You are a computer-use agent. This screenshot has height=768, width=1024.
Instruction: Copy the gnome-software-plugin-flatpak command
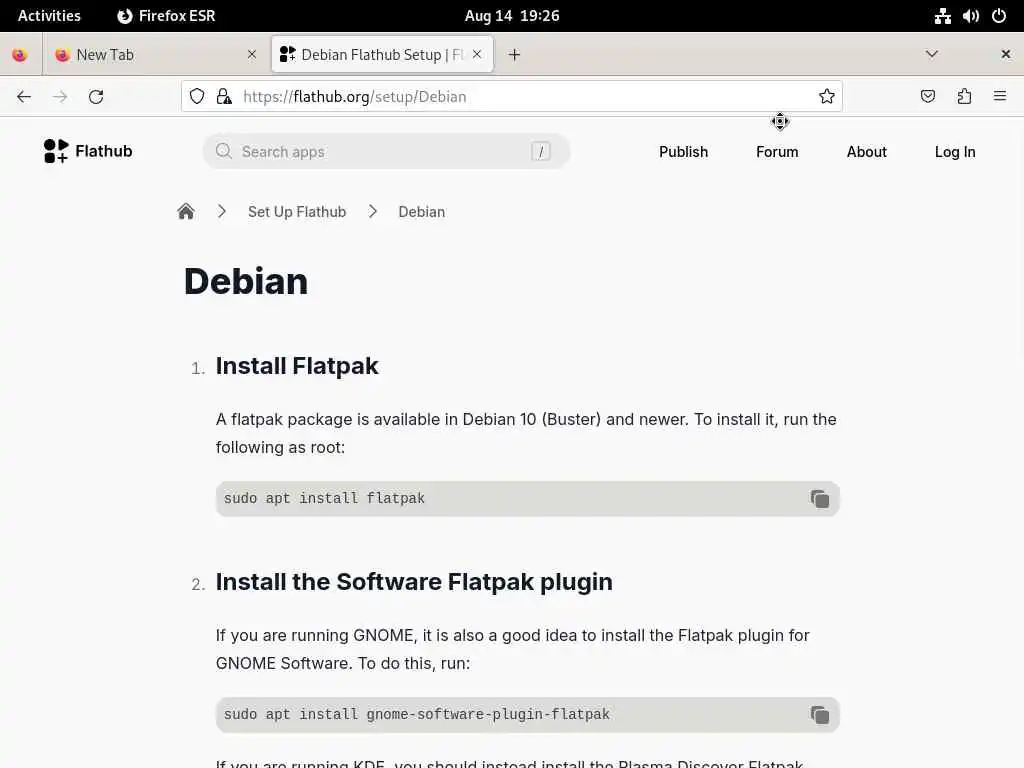pyautogui.click(x=820, y=715)
